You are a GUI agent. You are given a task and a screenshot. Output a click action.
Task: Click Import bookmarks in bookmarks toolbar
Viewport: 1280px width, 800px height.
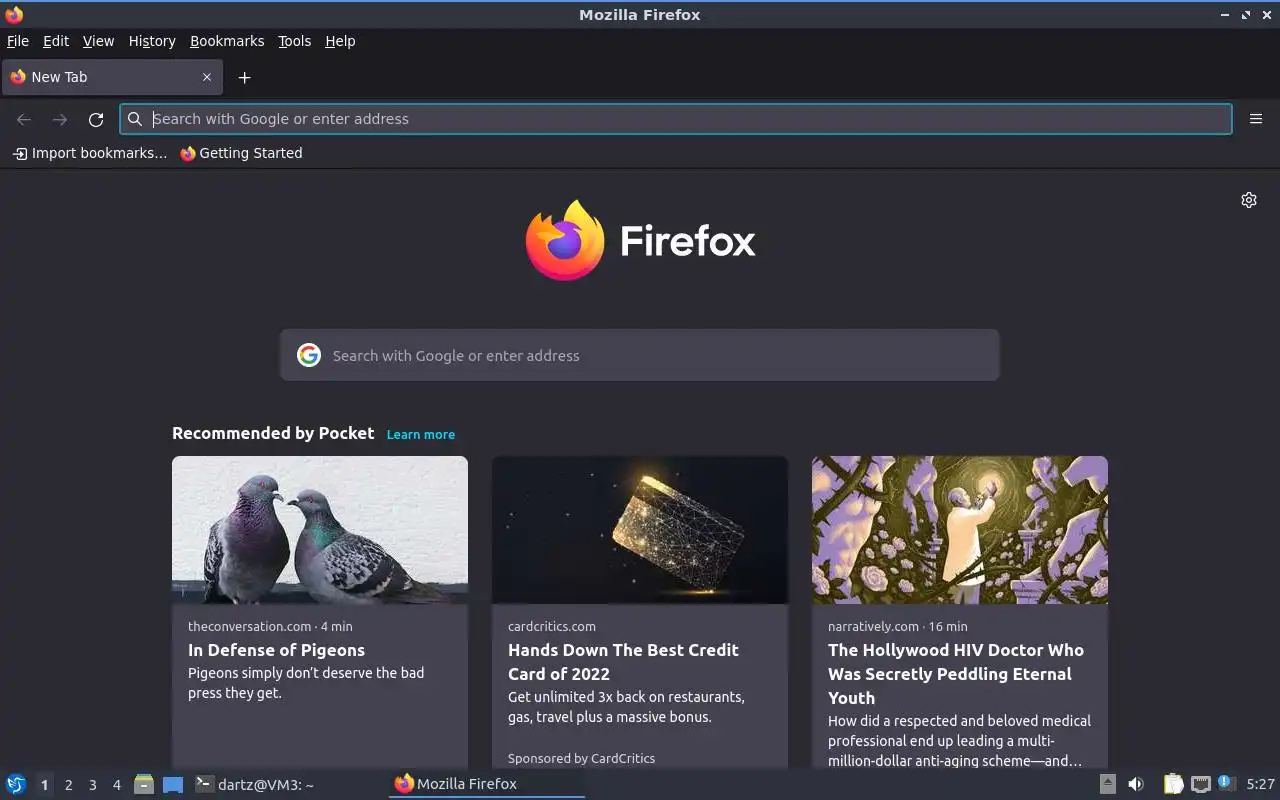tap(89, 153)
